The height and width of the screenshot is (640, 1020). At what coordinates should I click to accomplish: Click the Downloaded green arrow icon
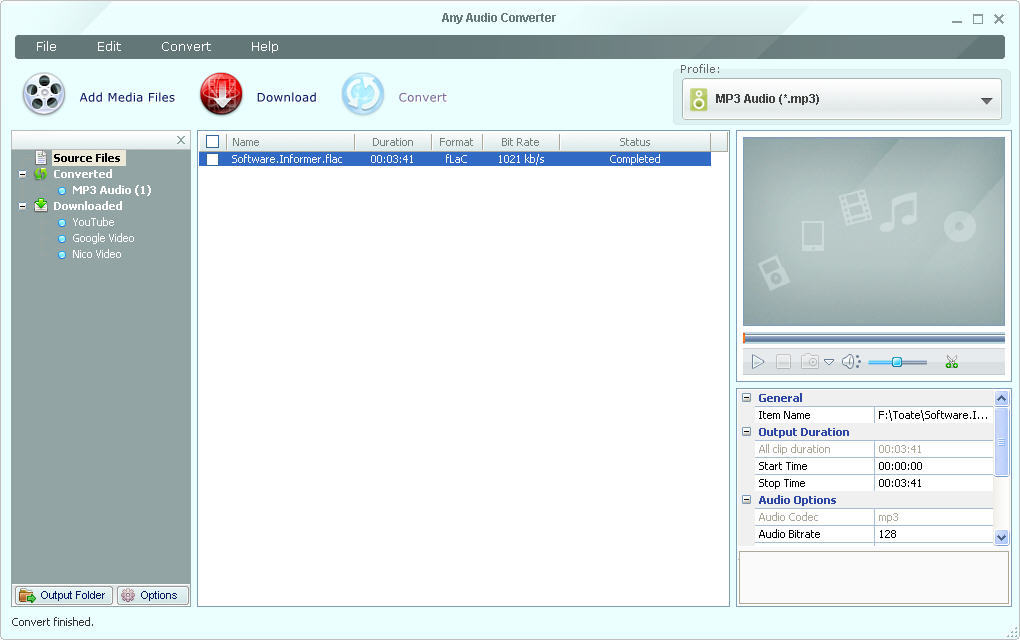coord(41,206)
